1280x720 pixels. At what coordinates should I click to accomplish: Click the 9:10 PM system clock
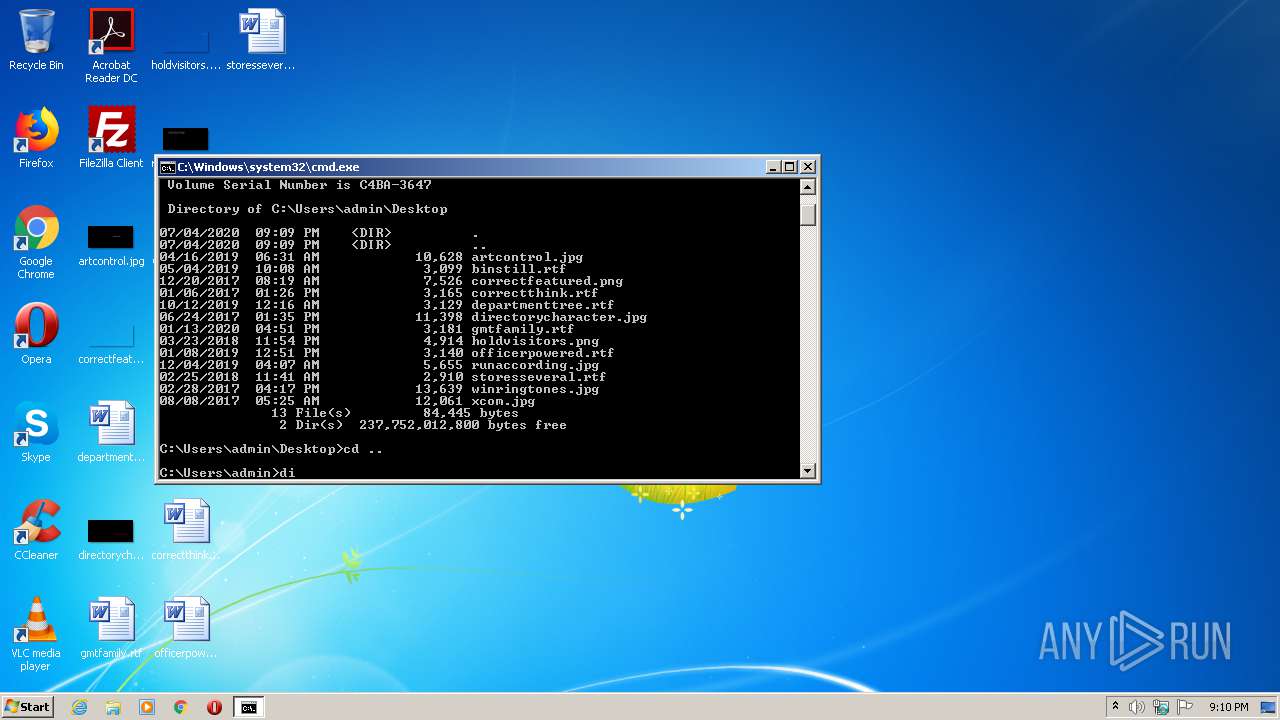[1228, 707]
